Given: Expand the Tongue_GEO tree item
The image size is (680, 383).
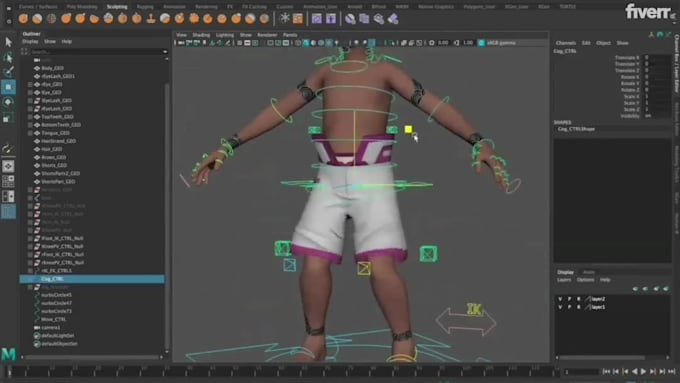Looking at the screenshot, I should point(30,133).
